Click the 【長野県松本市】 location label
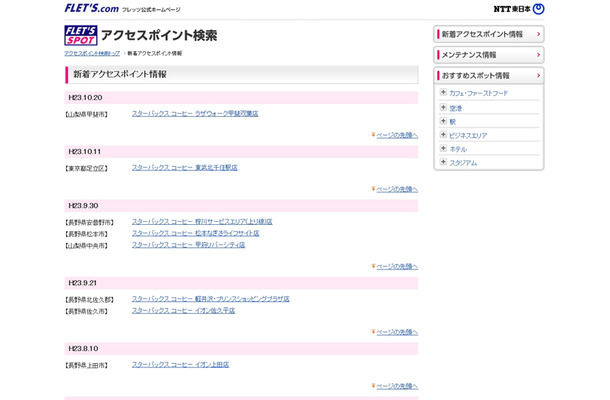 tap(86, 234)
